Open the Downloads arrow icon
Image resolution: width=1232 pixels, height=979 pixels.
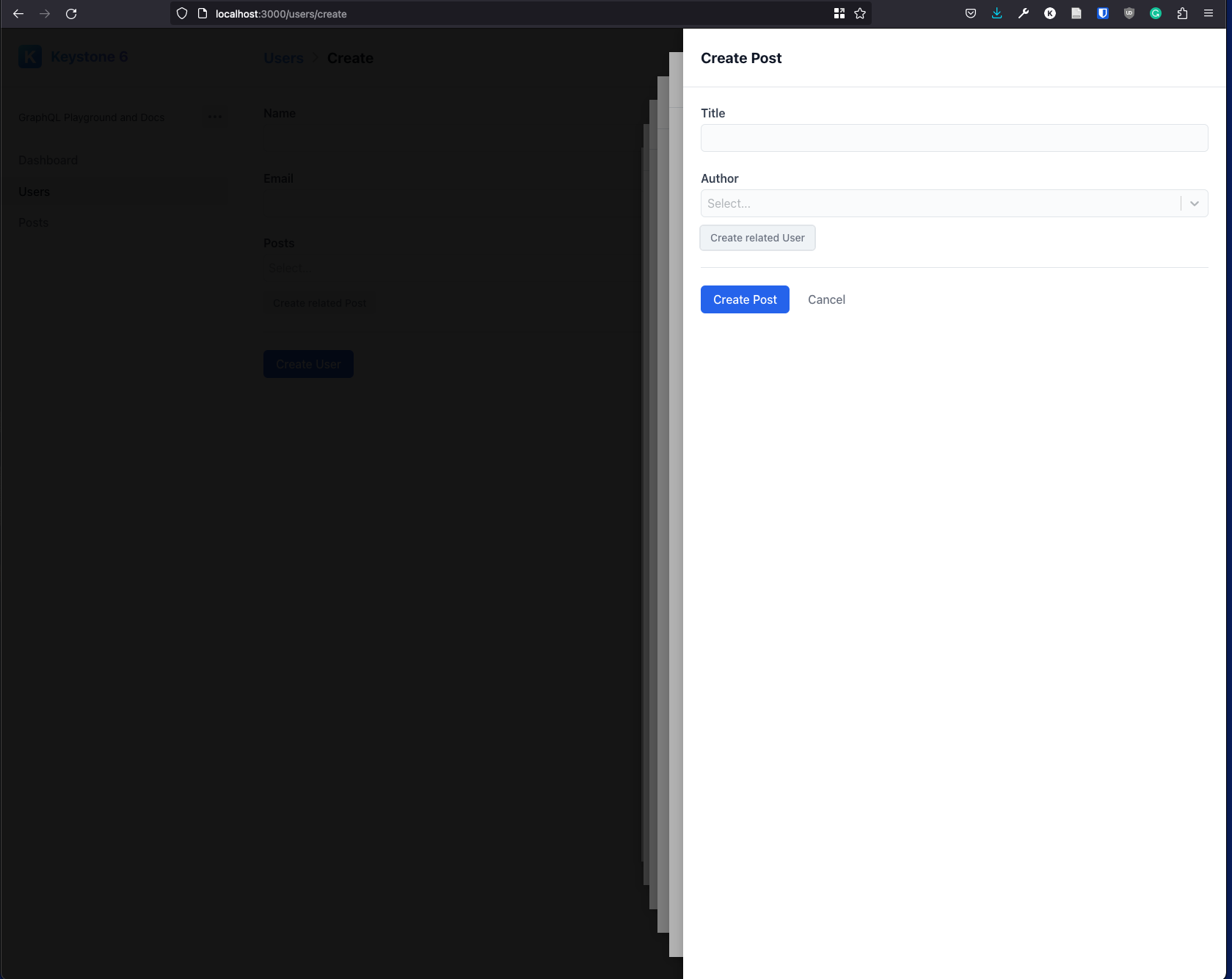[x=997, y=14]
